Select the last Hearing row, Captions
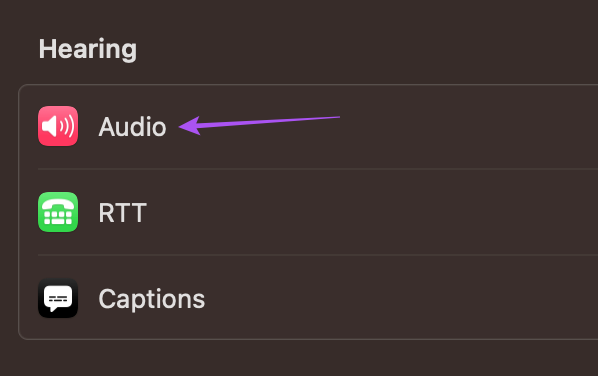598x376 pixels. tap(309, 298)
